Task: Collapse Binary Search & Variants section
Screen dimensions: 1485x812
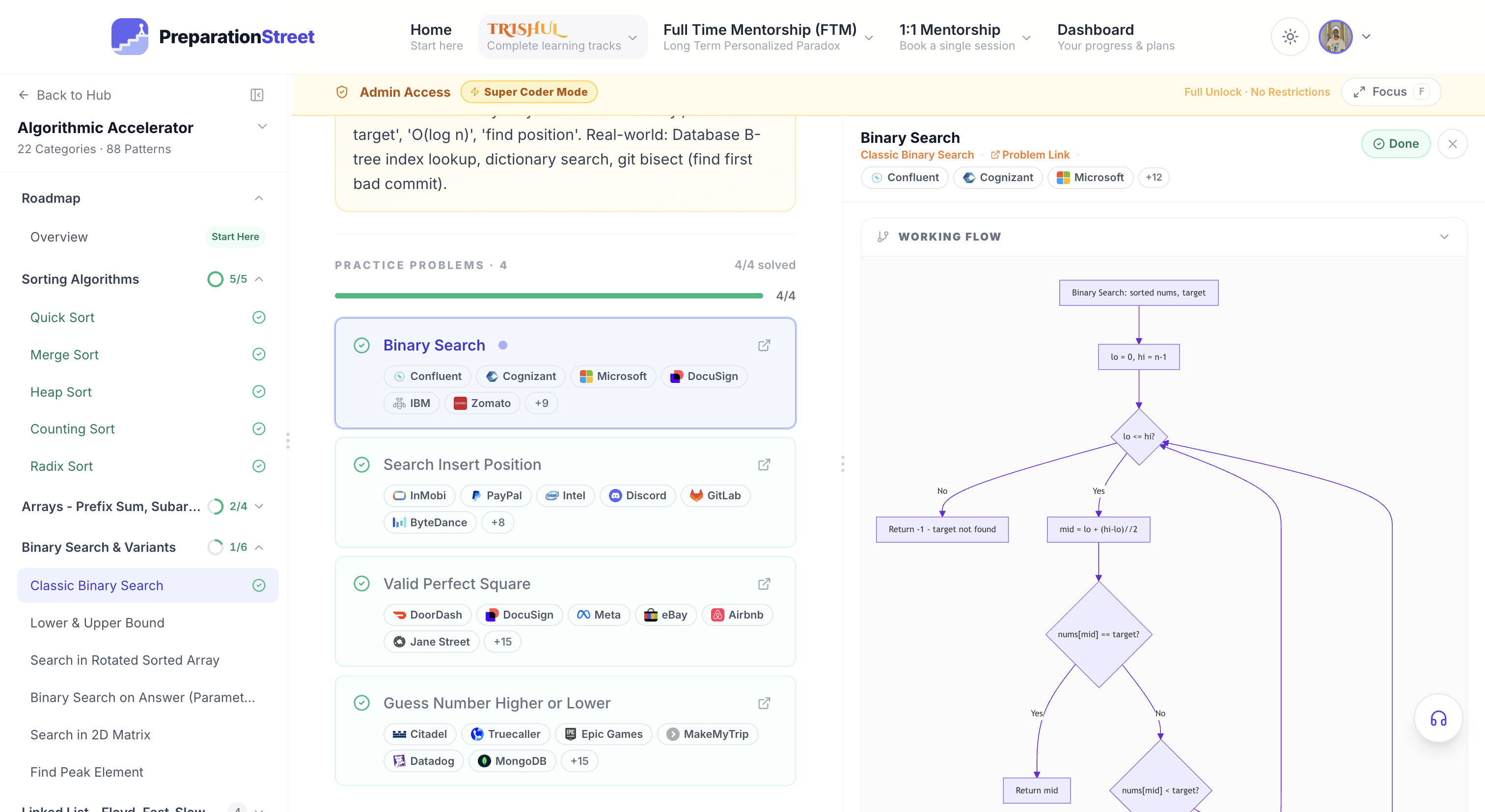Action: 259,547
